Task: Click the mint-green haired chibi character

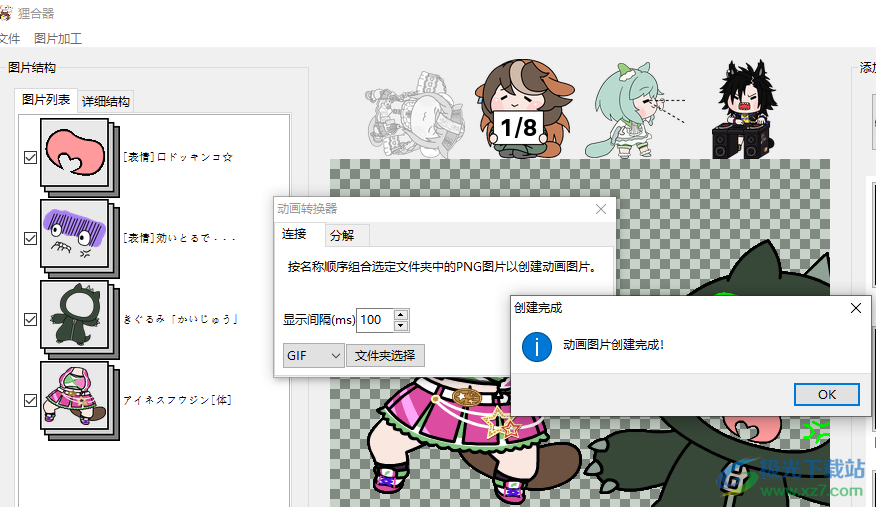Action: click(x=634, y=109)
